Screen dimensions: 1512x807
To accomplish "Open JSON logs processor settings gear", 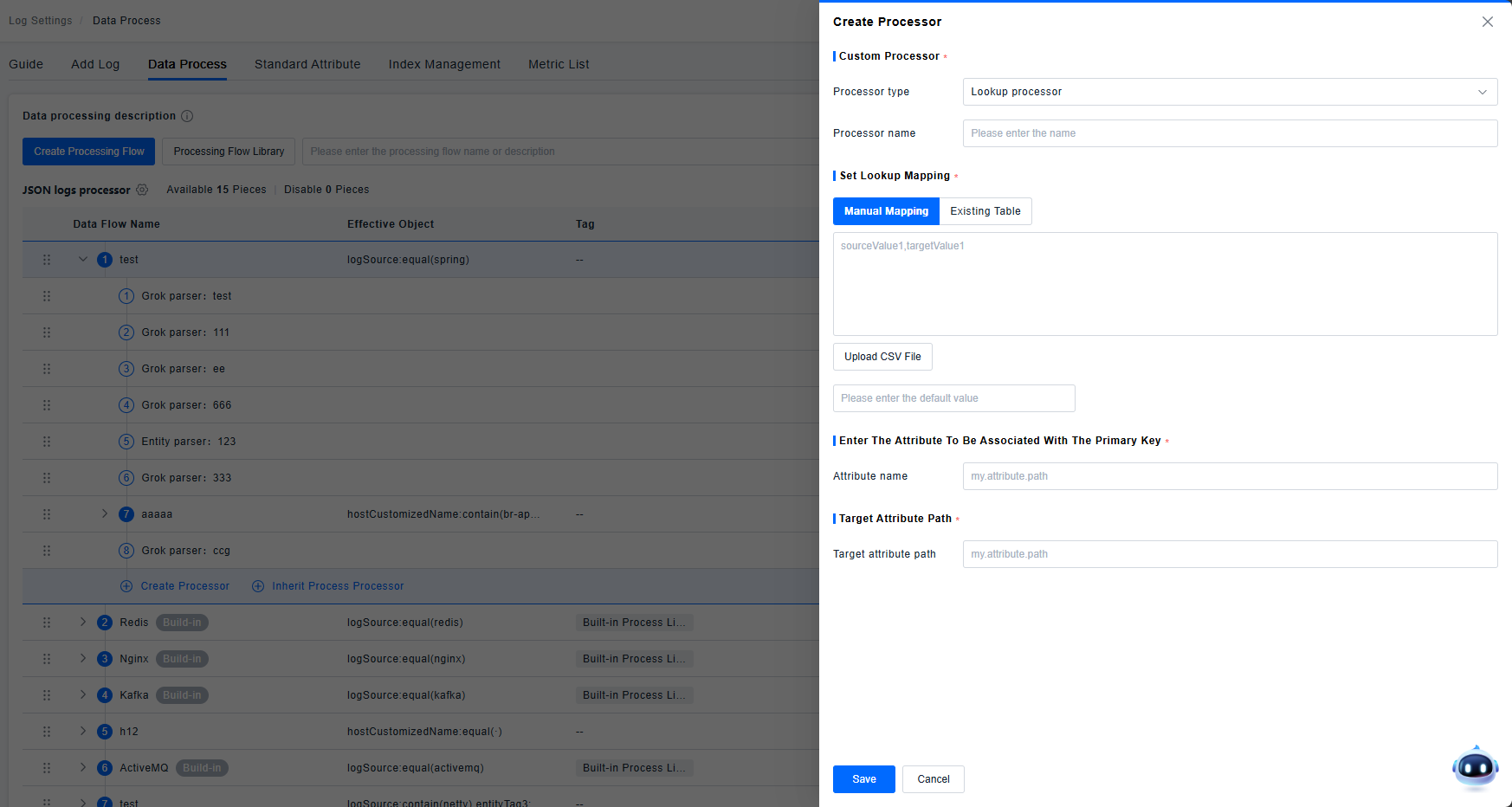I will 142,190.
